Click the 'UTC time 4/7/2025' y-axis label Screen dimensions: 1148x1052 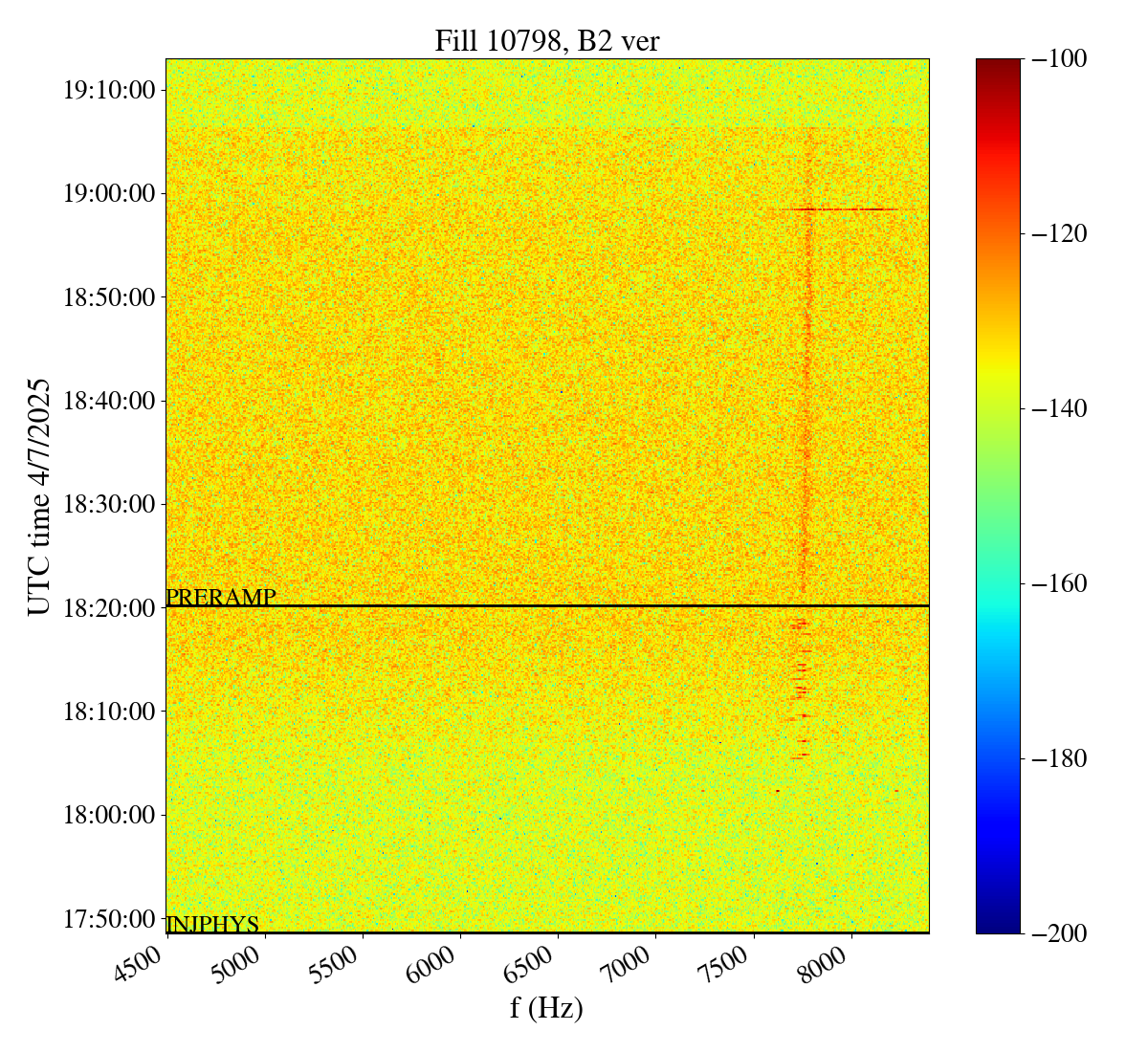[x=38, y=496]
